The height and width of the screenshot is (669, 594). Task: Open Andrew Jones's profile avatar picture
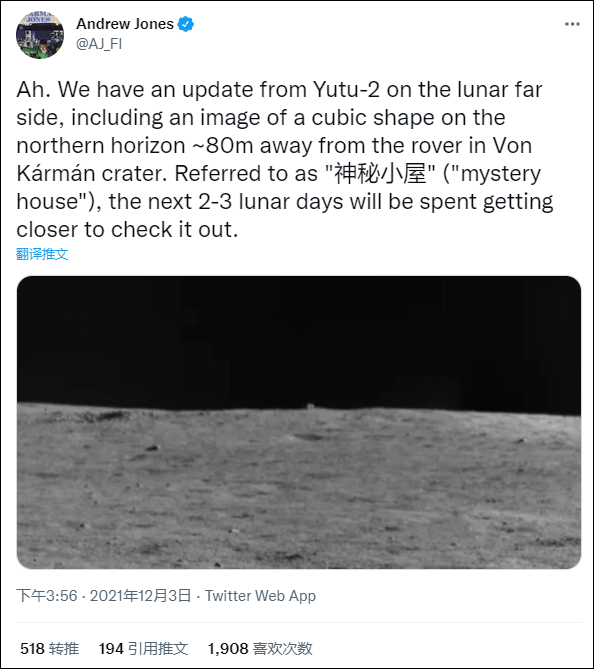[x=40, y=35]
